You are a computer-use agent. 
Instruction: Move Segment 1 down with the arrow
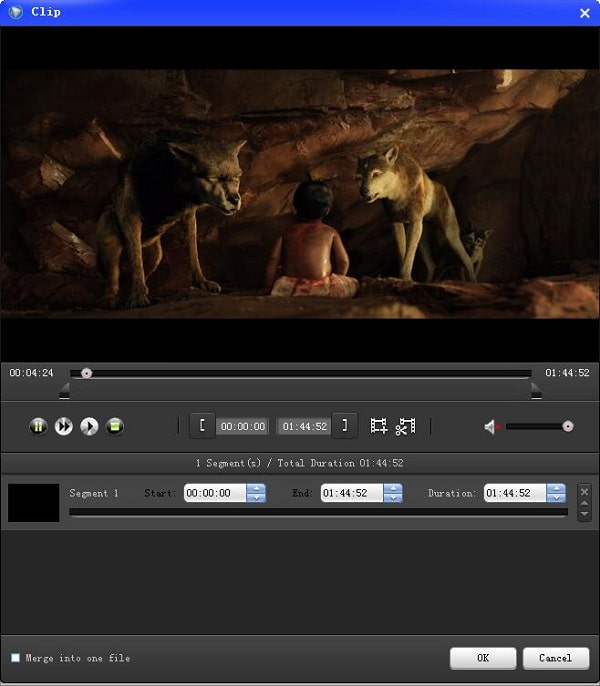(584, 514)
